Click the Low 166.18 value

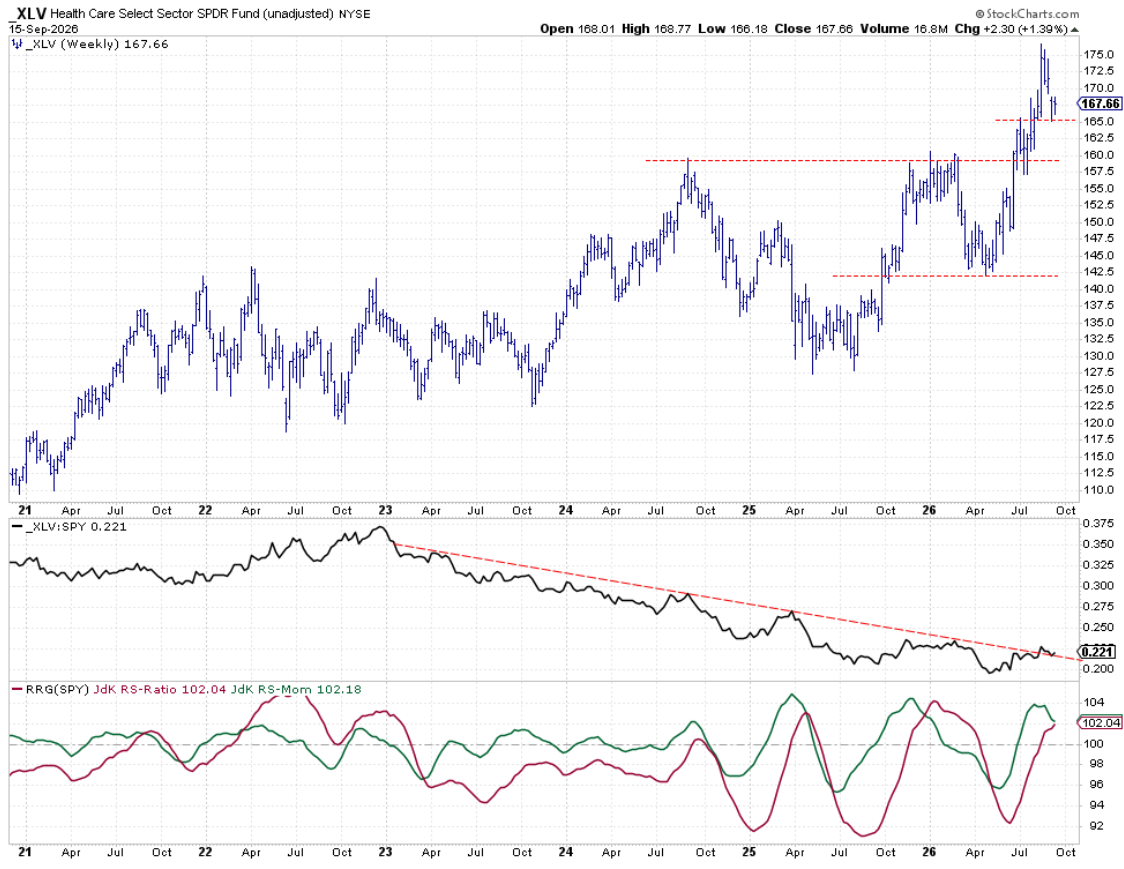(x=733, y=29)
